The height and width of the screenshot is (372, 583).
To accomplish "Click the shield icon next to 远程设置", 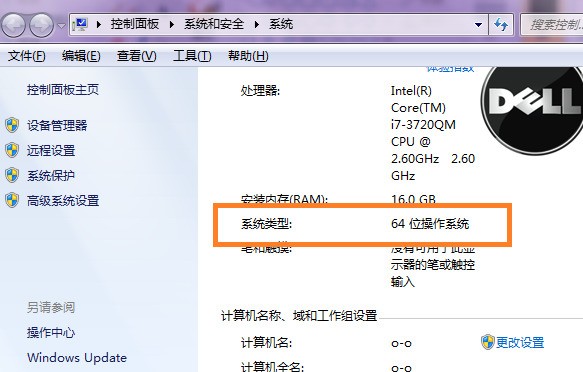I will pos(12,150).
